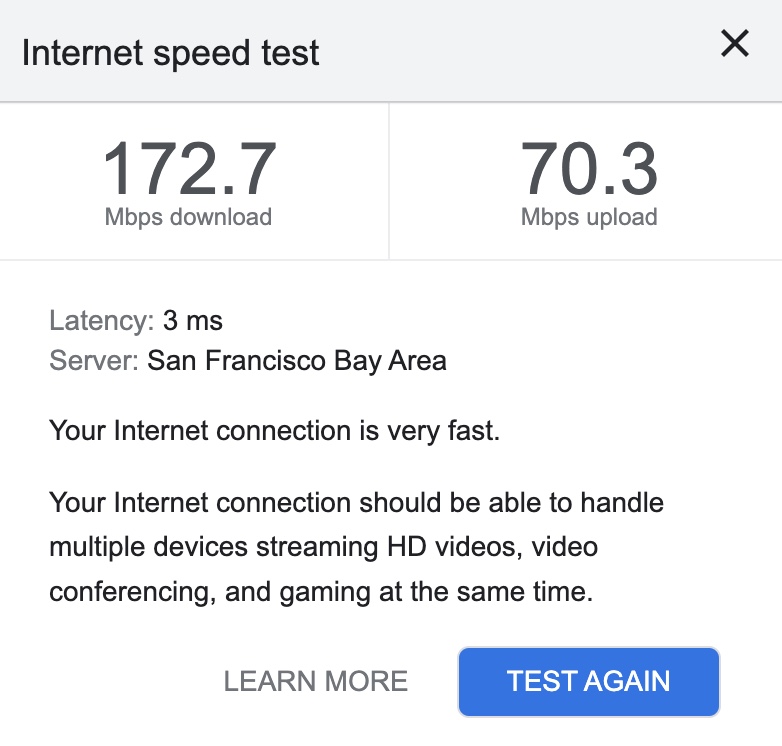Image resolution: width=782 pixels, height=746 pixels.
Task: Open the LEARN MORE link
Action: tap(315, 682)
